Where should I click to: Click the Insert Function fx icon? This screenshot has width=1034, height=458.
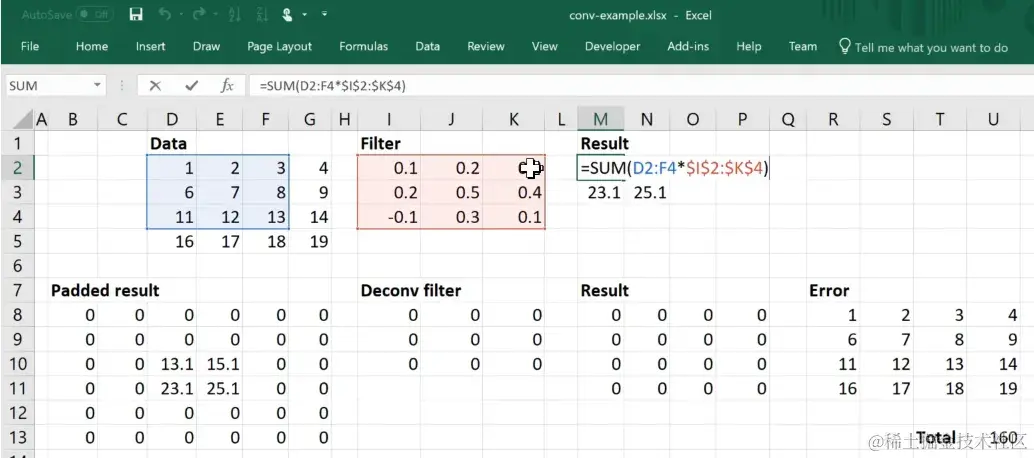click(227, 86)
